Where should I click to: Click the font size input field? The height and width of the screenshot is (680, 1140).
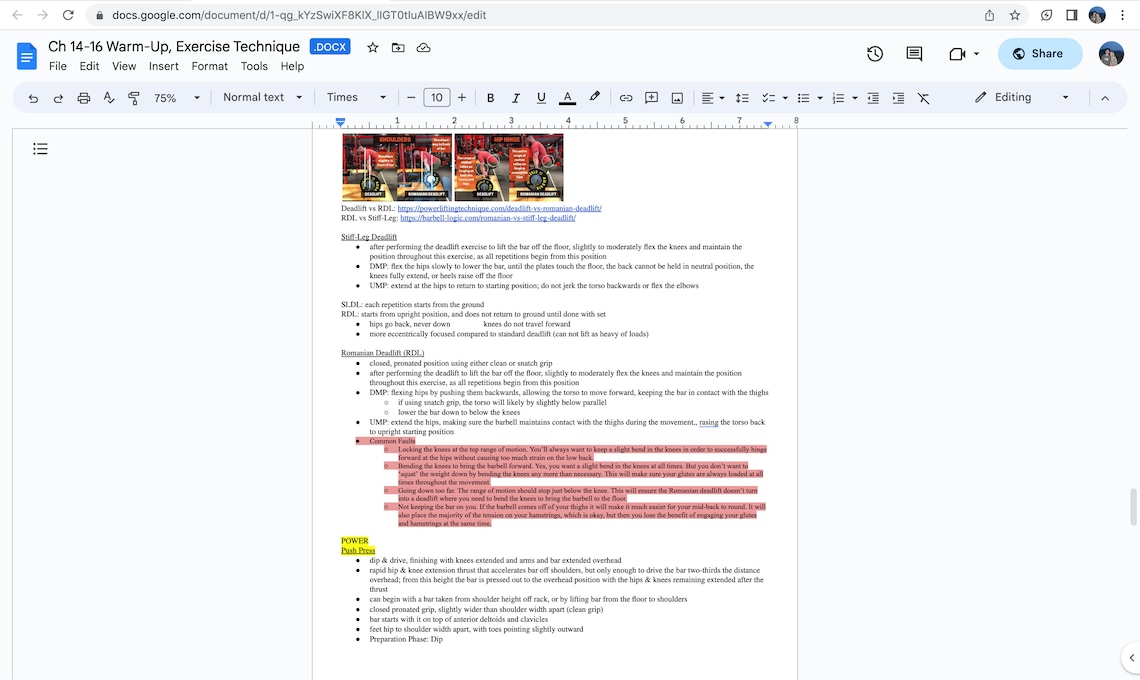coord(436,97)
